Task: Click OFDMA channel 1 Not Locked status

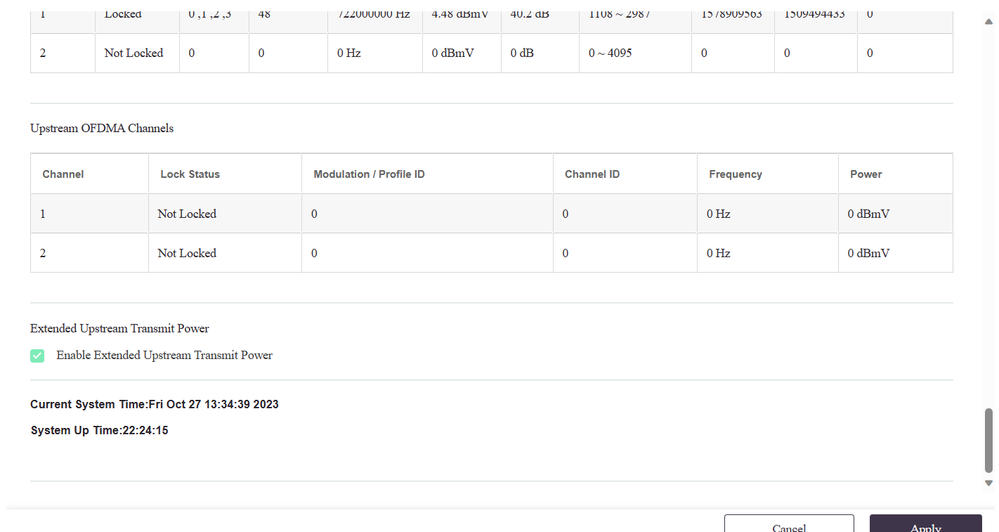Action: click(x=187, y=214)
